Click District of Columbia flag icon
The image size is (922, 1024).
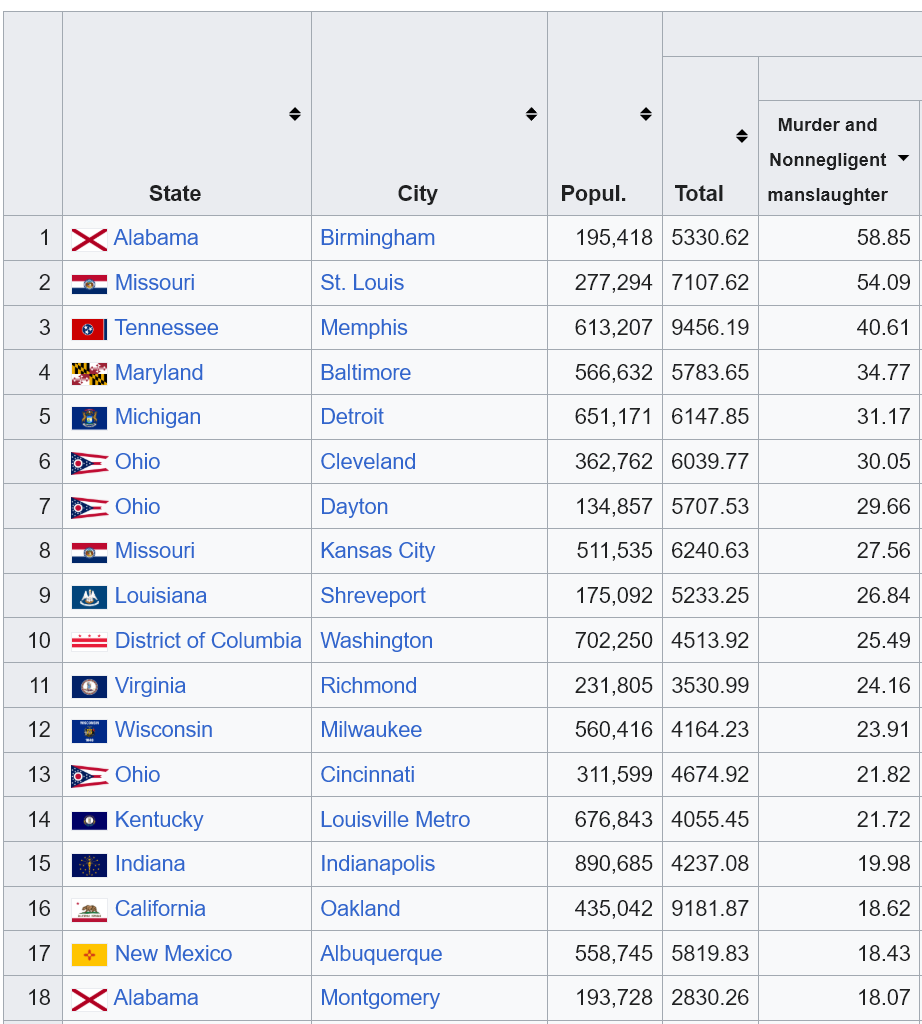click(89, 642)
